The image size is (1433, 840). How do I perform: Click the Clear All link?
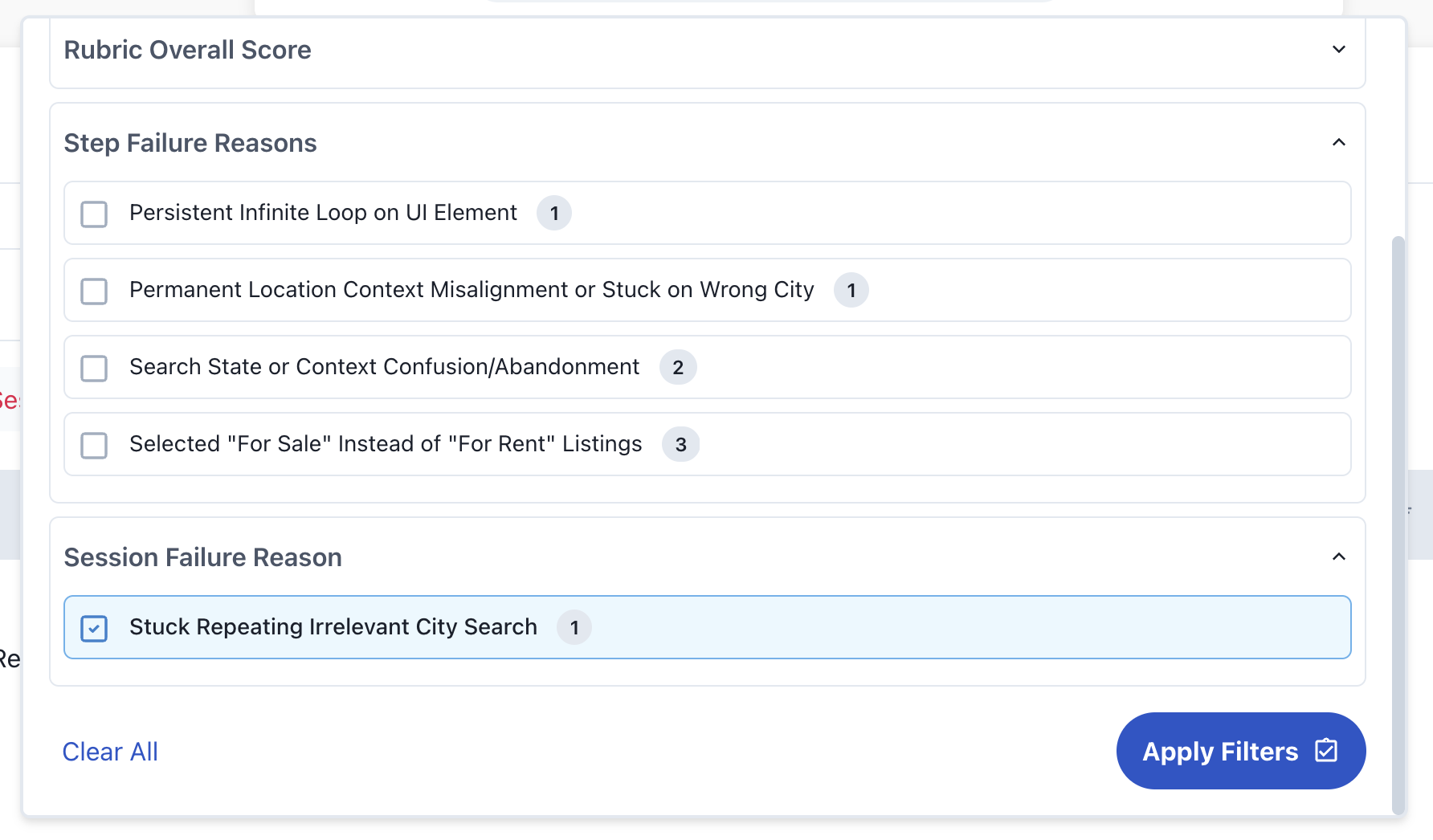[110, 752]
